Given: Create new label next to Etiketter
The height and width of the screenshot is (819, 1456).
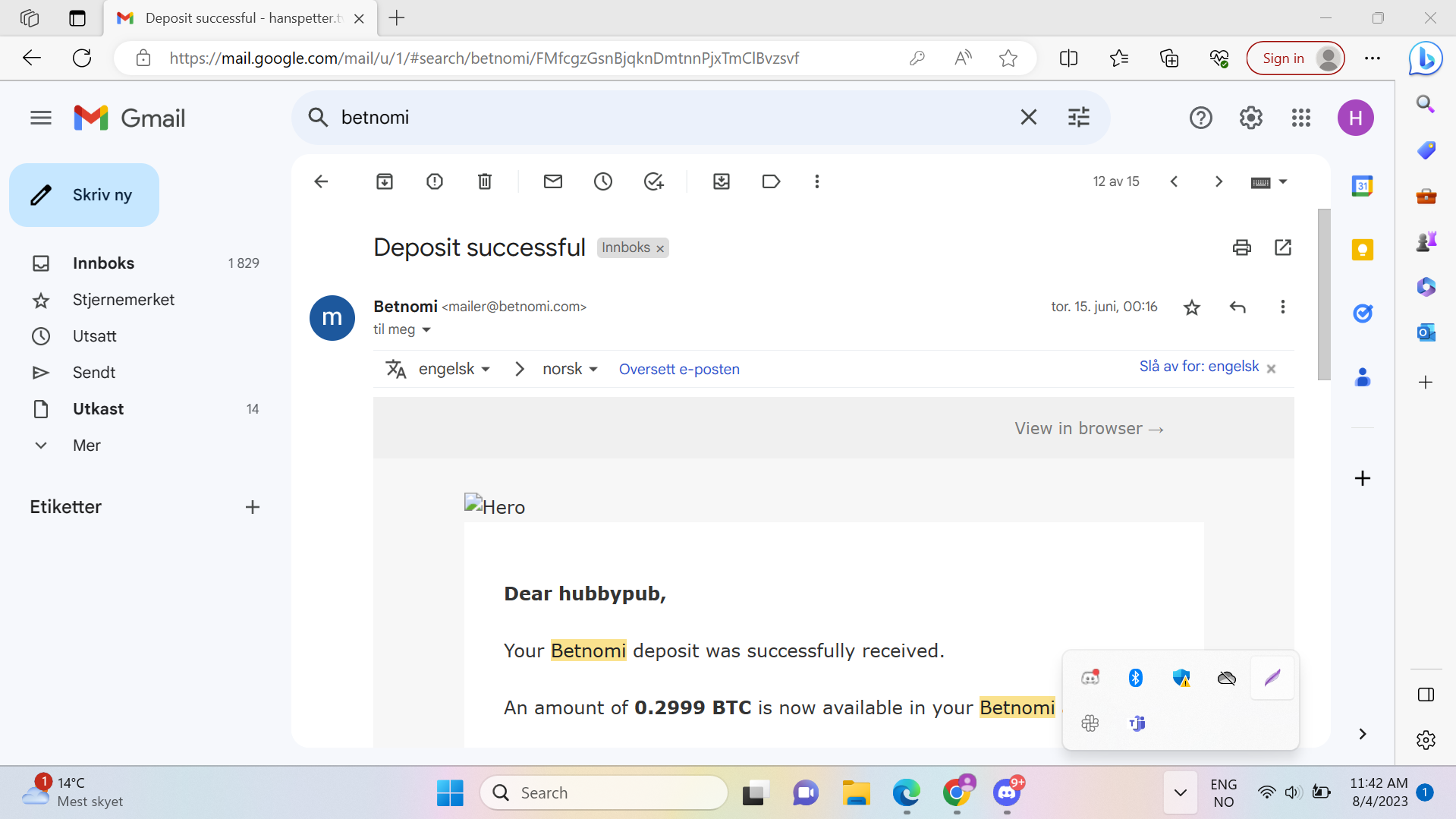Looking at the screenshot, I should click(x=253, y=507).
